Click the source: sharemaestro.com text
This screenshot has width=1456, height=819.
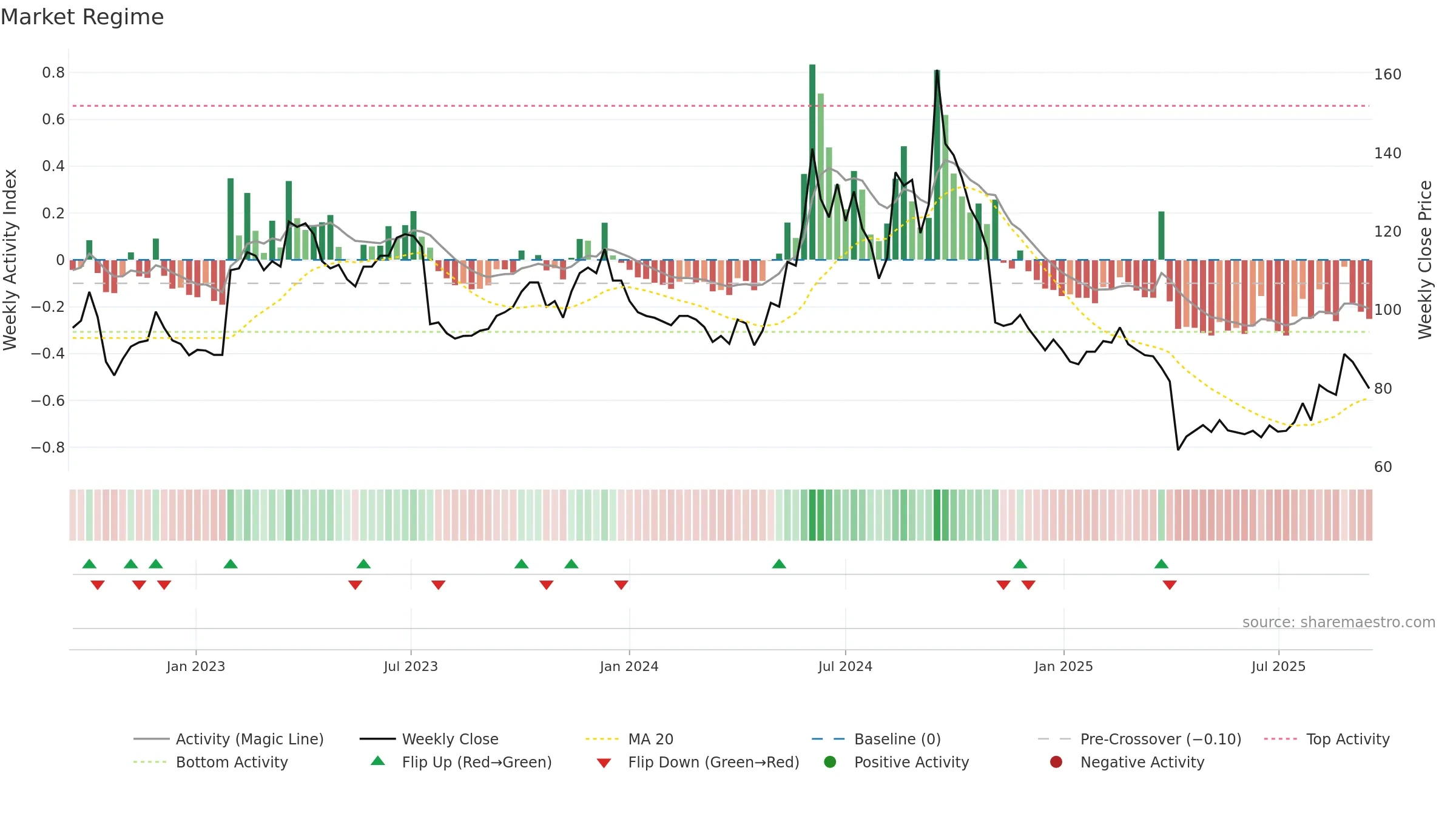point(1339,622)
